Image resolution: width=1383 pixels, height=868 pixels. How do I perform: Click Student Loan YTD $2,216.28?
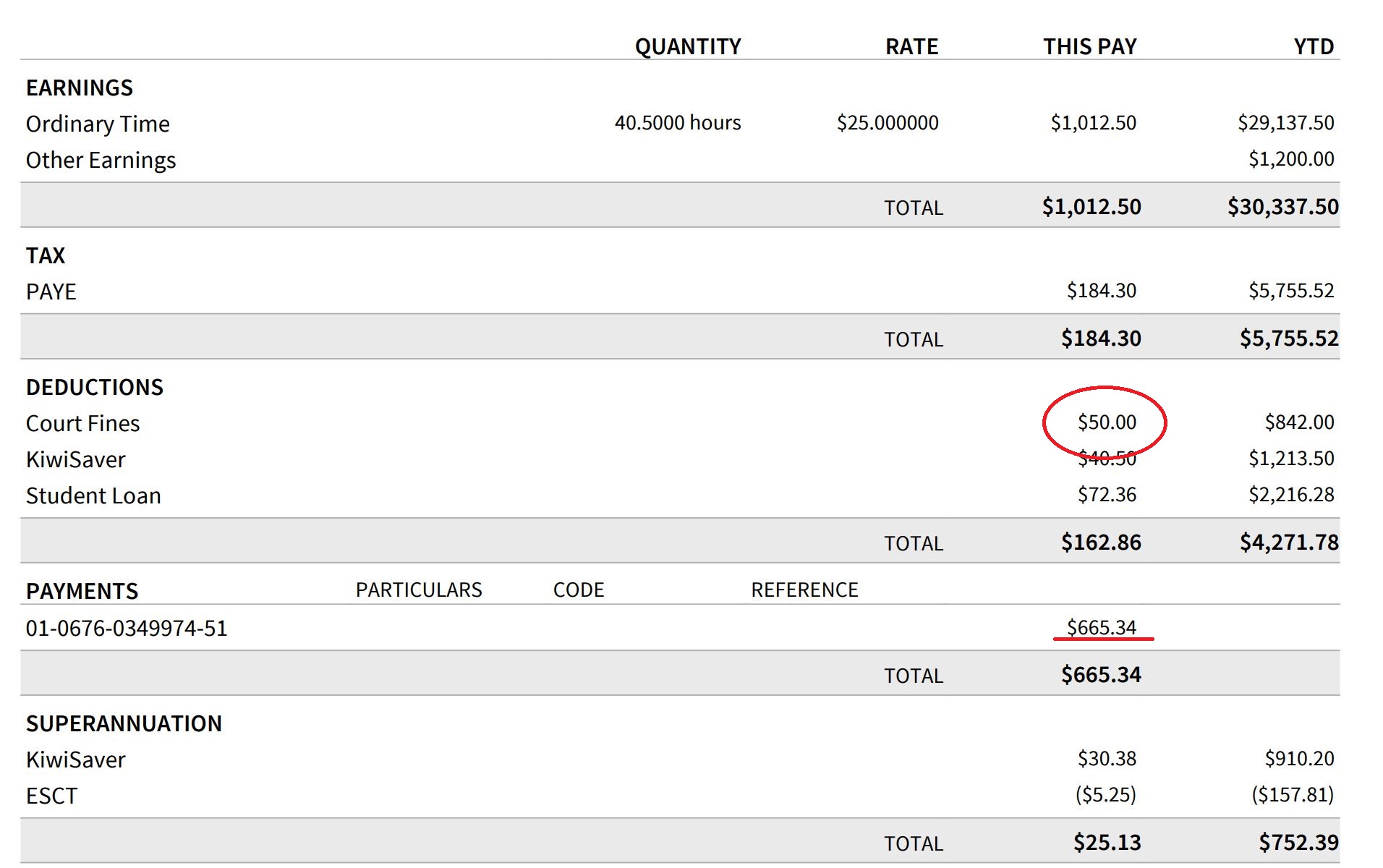point(1291,494)
